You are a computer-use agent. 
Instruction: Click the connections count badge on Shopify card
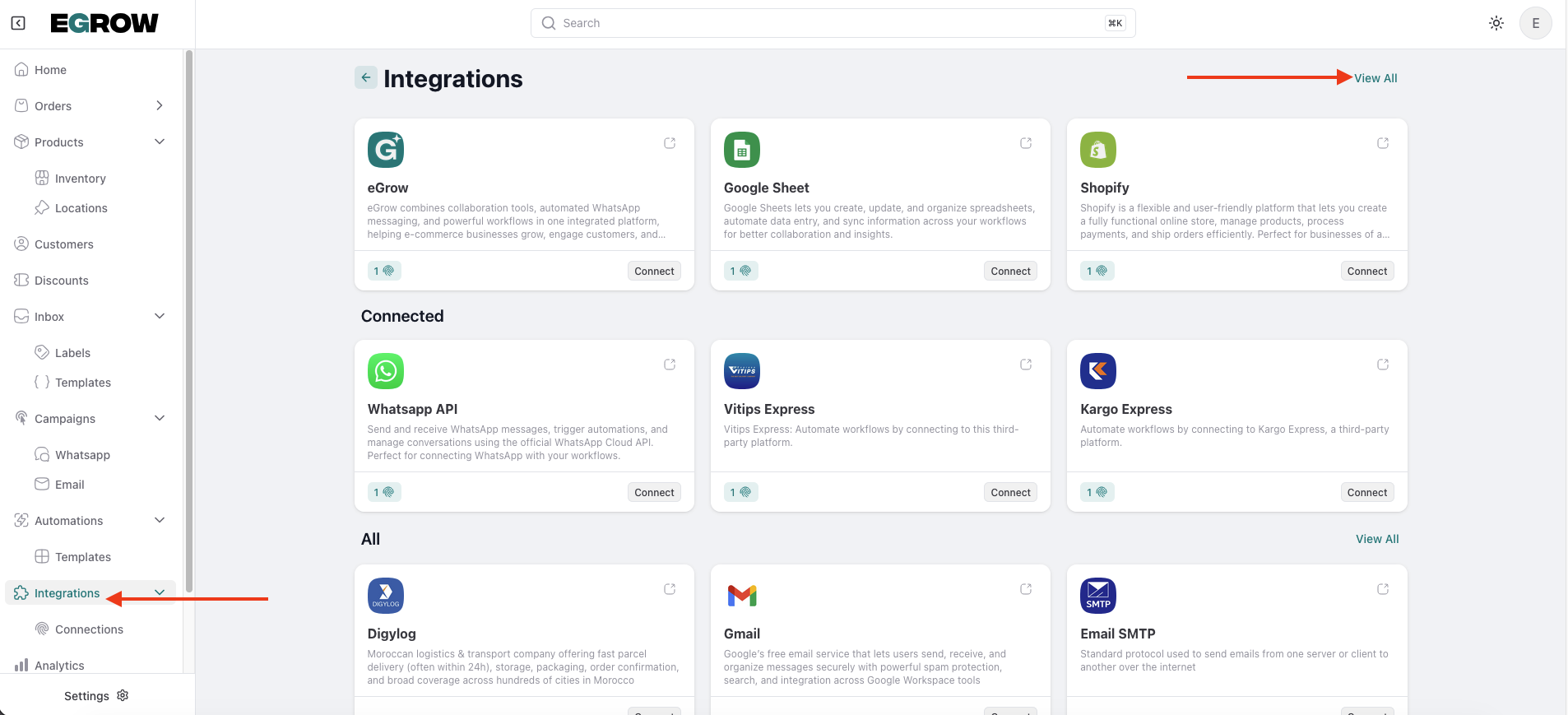coord(1097,272)
